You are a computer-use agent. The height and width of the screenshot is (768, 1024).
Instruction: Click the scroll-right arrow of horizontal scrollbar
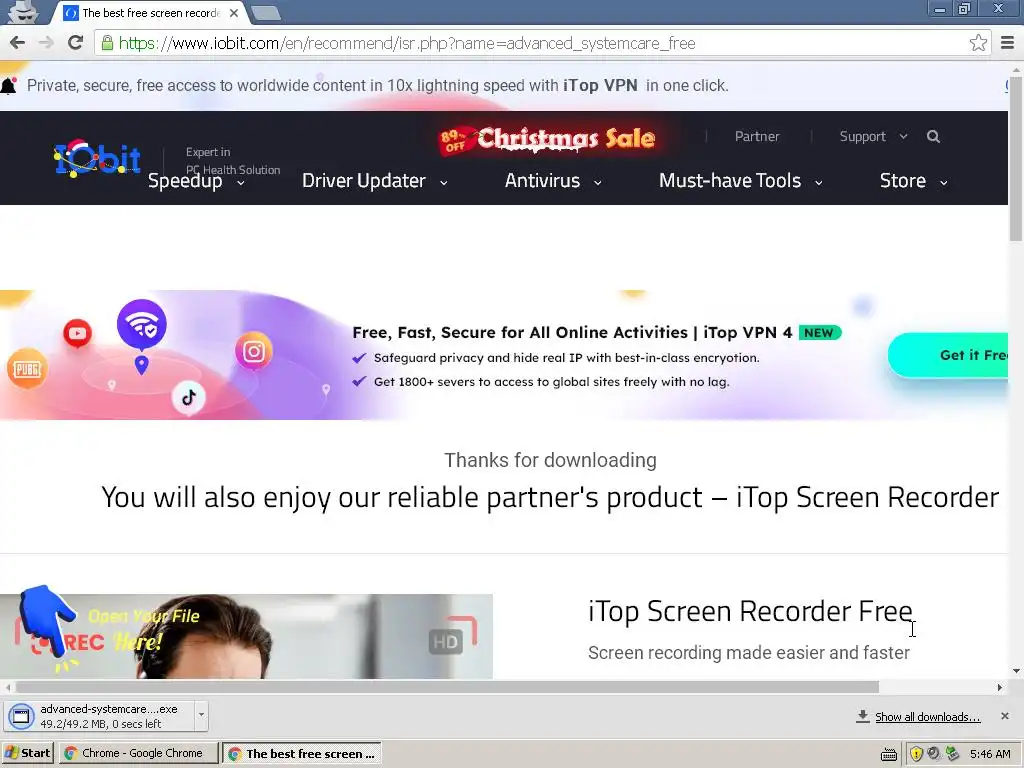tap(1000, 687)
